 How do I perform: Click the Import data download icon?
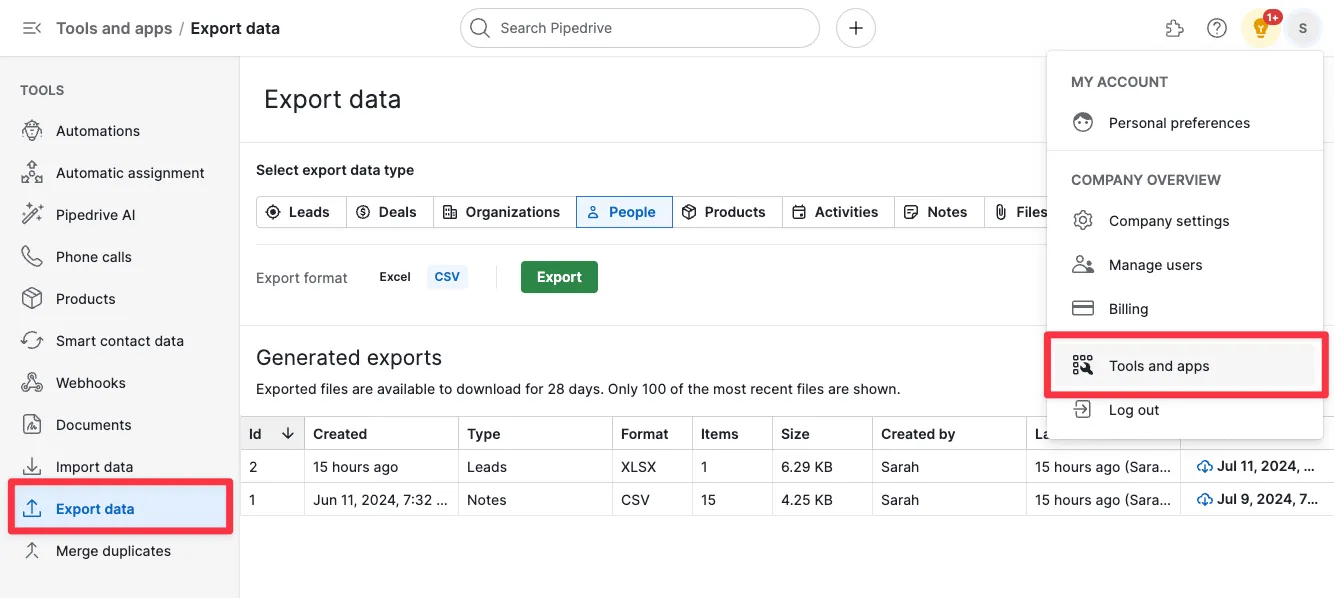pyautogui.click(x=32, y=467)
